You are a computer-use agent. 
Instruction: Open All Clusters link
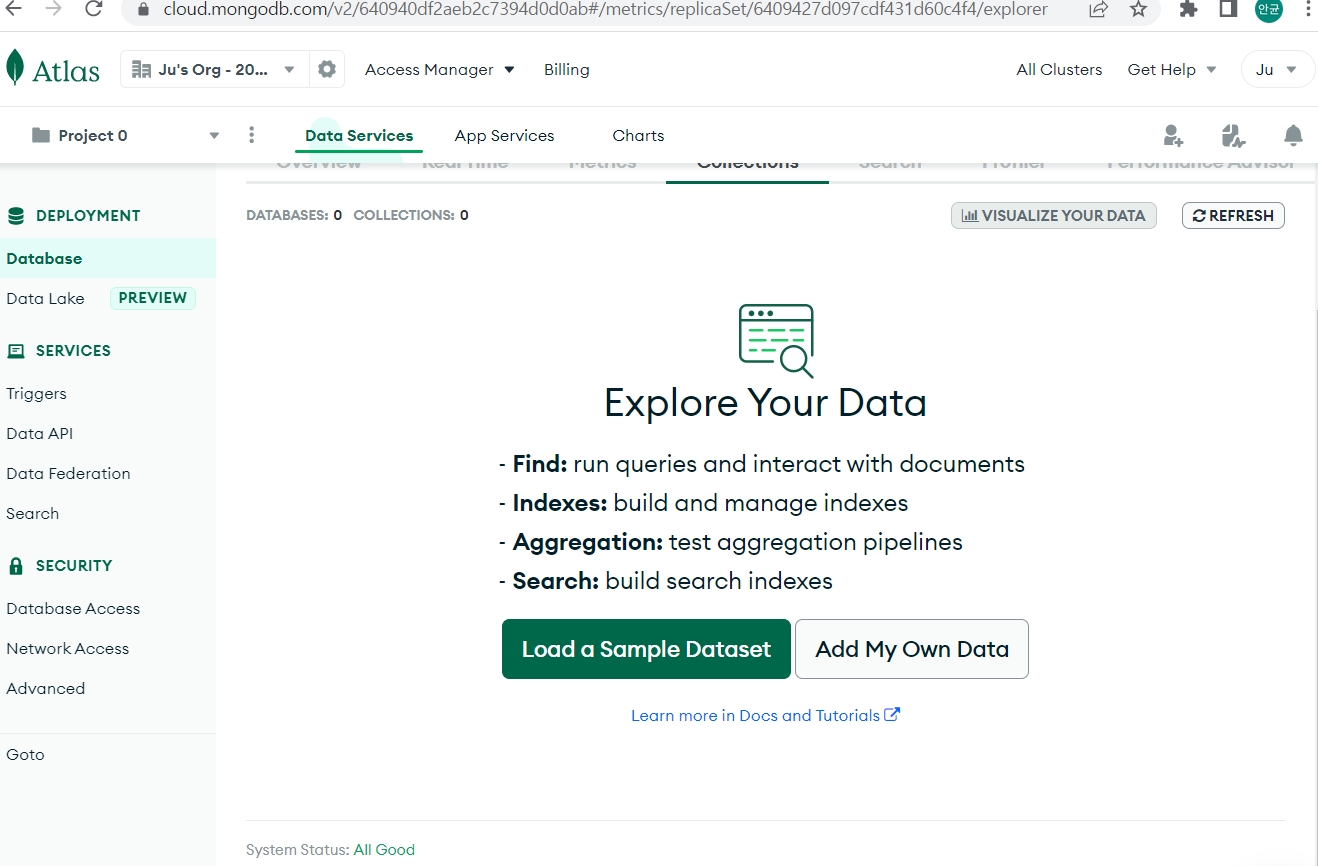1059,70
